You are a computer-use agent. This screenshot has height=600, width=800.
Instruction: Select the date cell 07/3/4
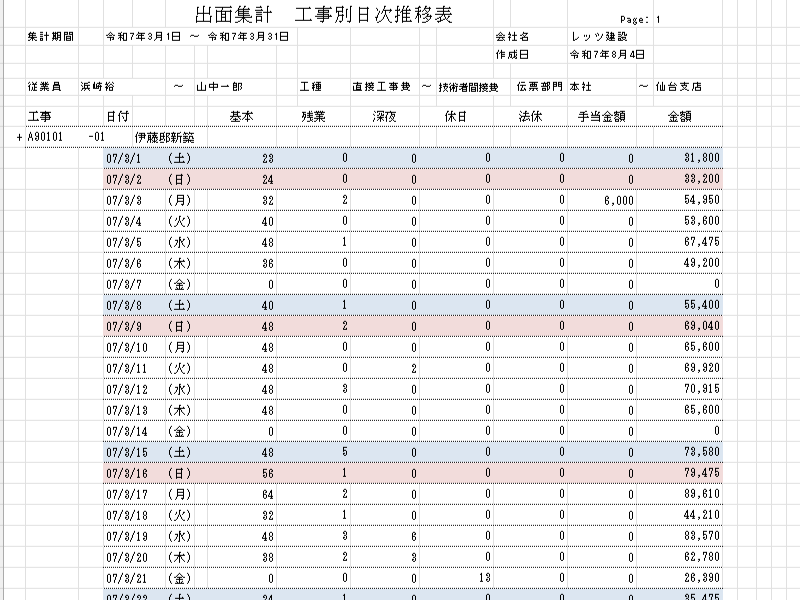[x=123, y=221]
